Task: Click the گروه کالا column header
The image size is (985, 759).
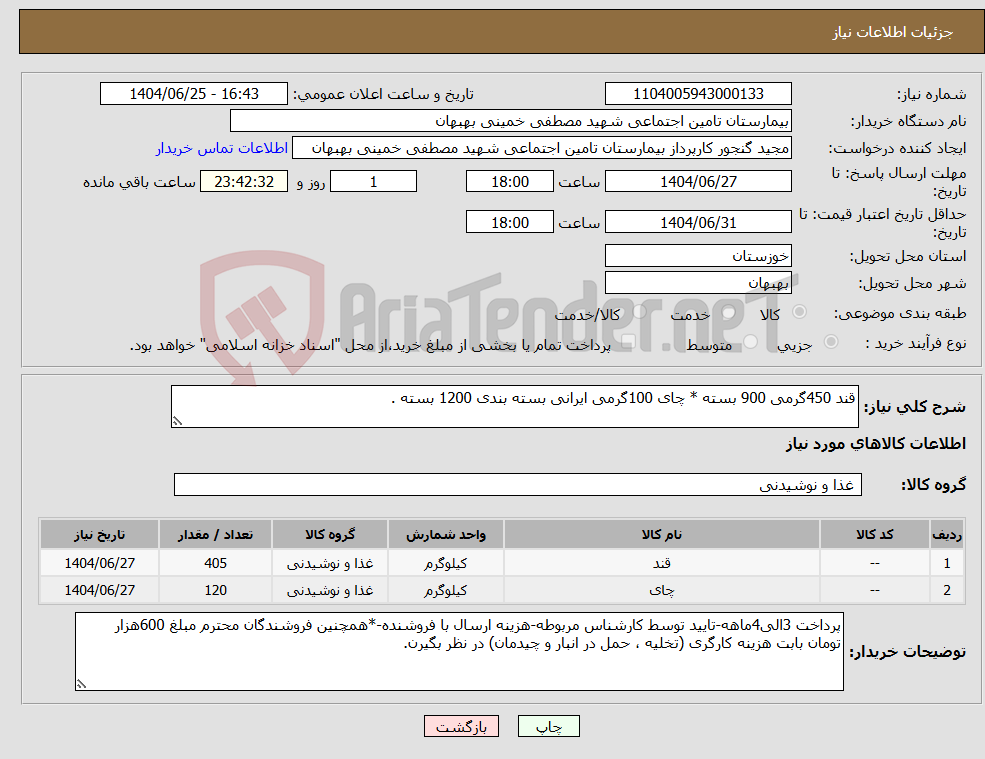Action: click(330, 535)
